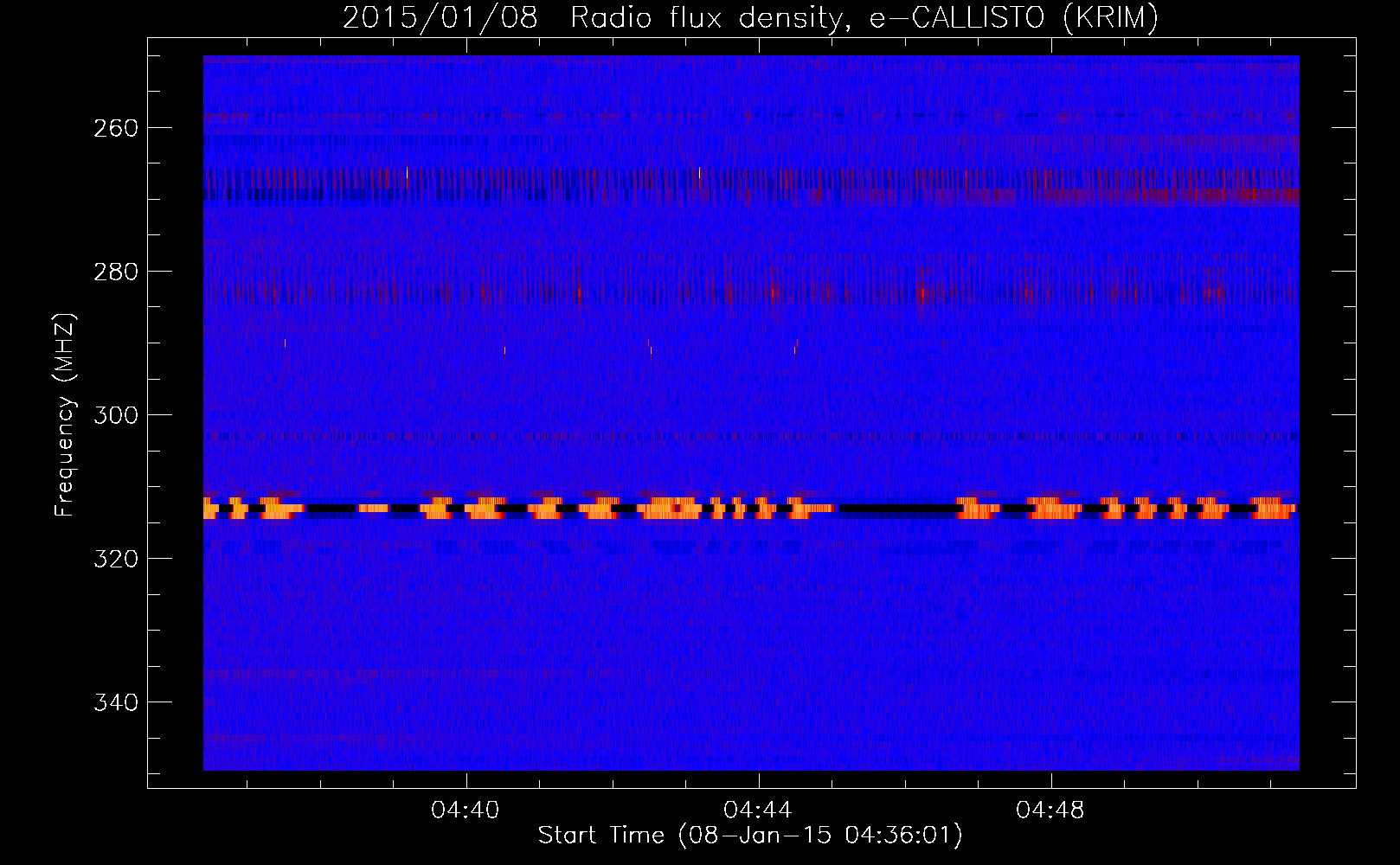The height and width of the screenshot is (865, 1400).
Task: Click the 340 frequency tick label
Action: point(115,702)
